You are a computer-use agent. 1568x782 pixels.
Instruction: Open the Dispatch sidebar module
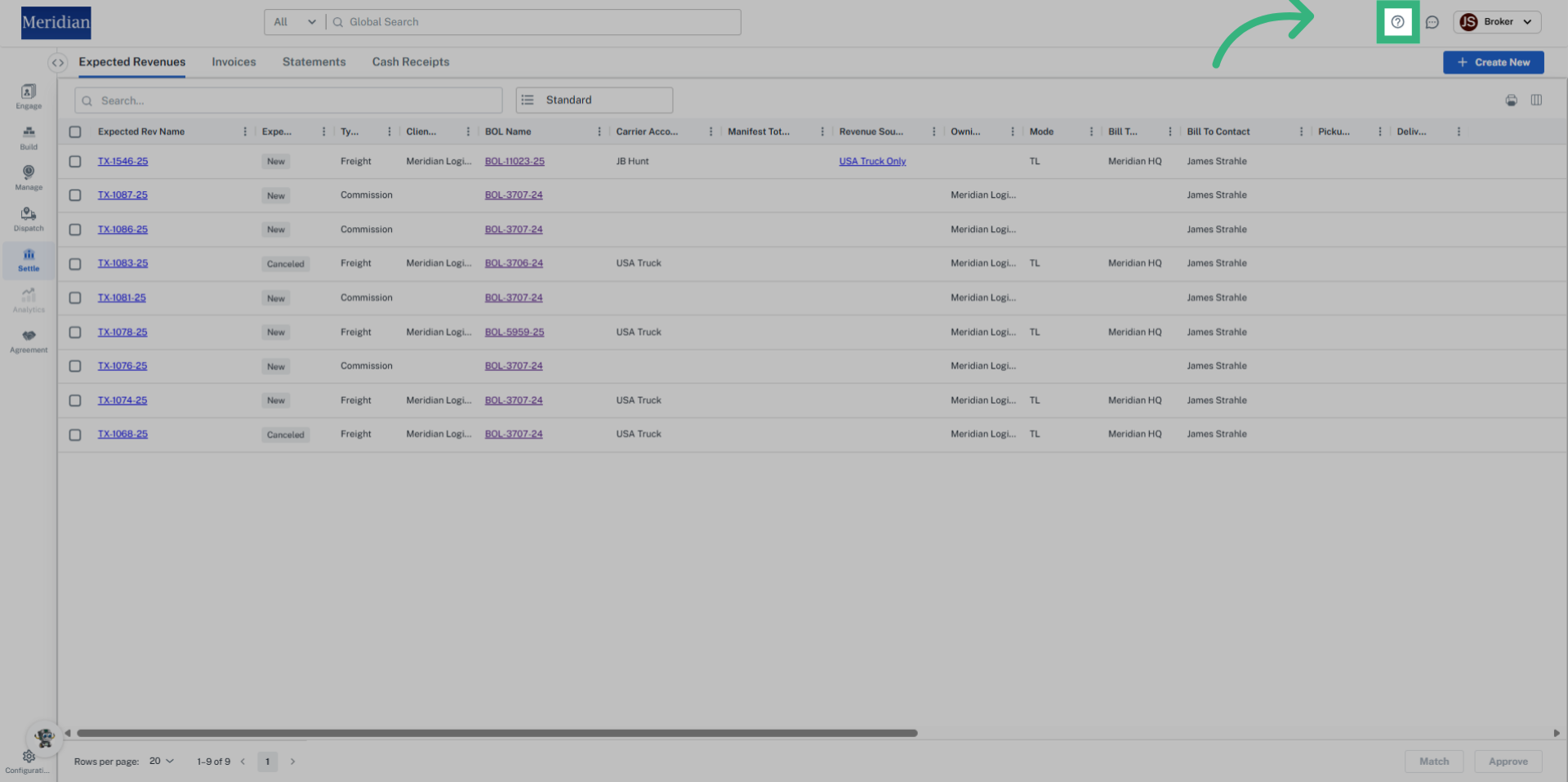(x=29, y=218)
